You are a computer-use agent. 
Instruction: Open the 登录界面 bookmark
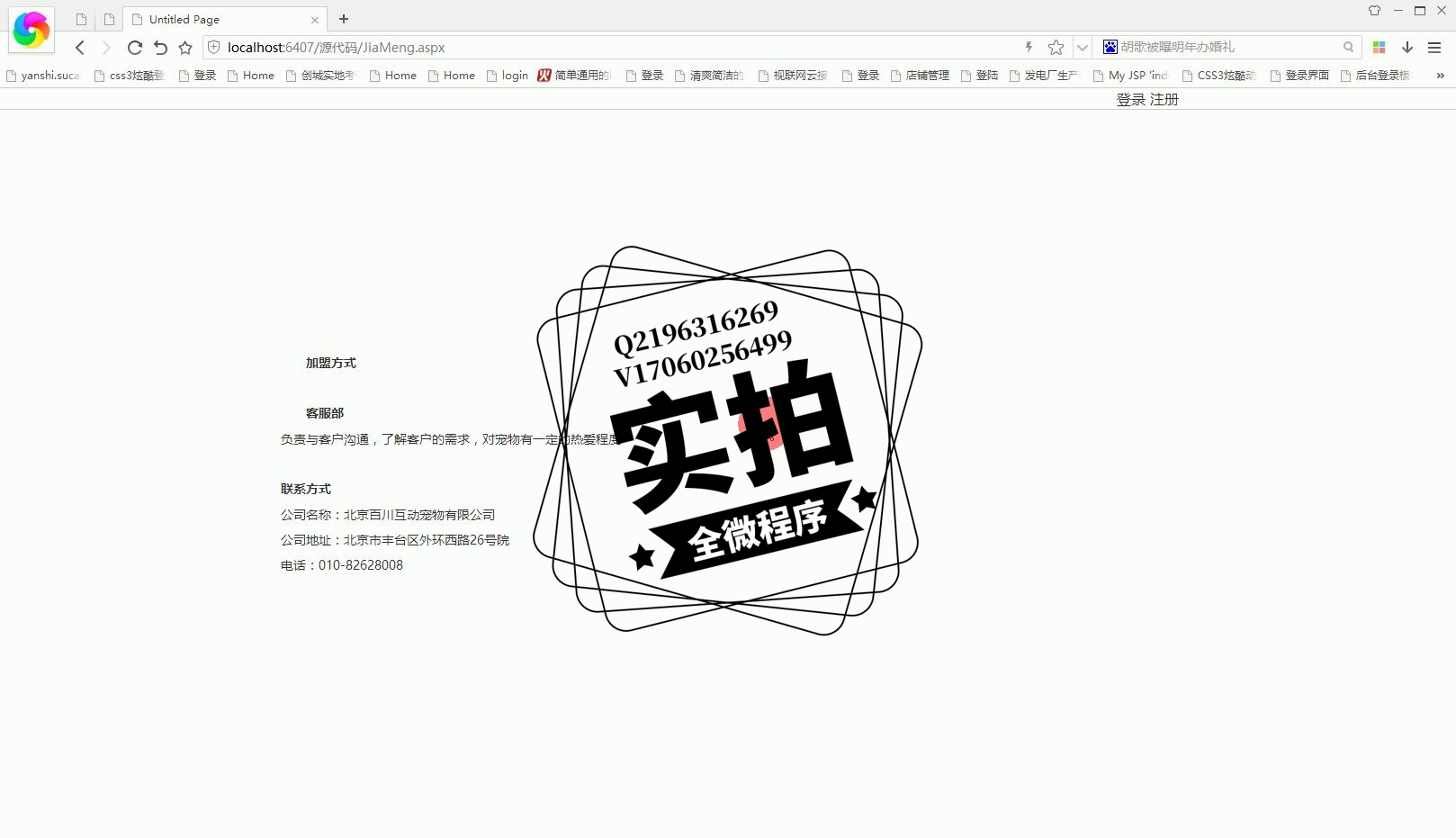pyautogui.click(x=1299, y=76)
